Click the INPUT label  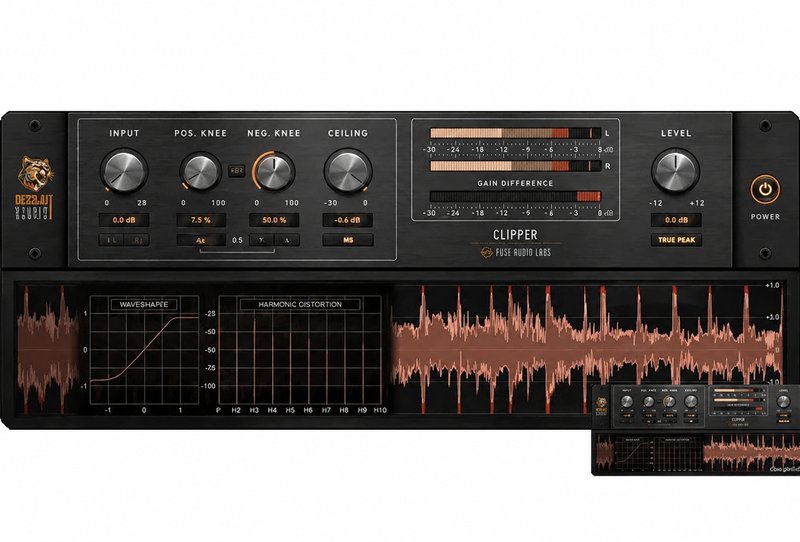tap(124, 133)
